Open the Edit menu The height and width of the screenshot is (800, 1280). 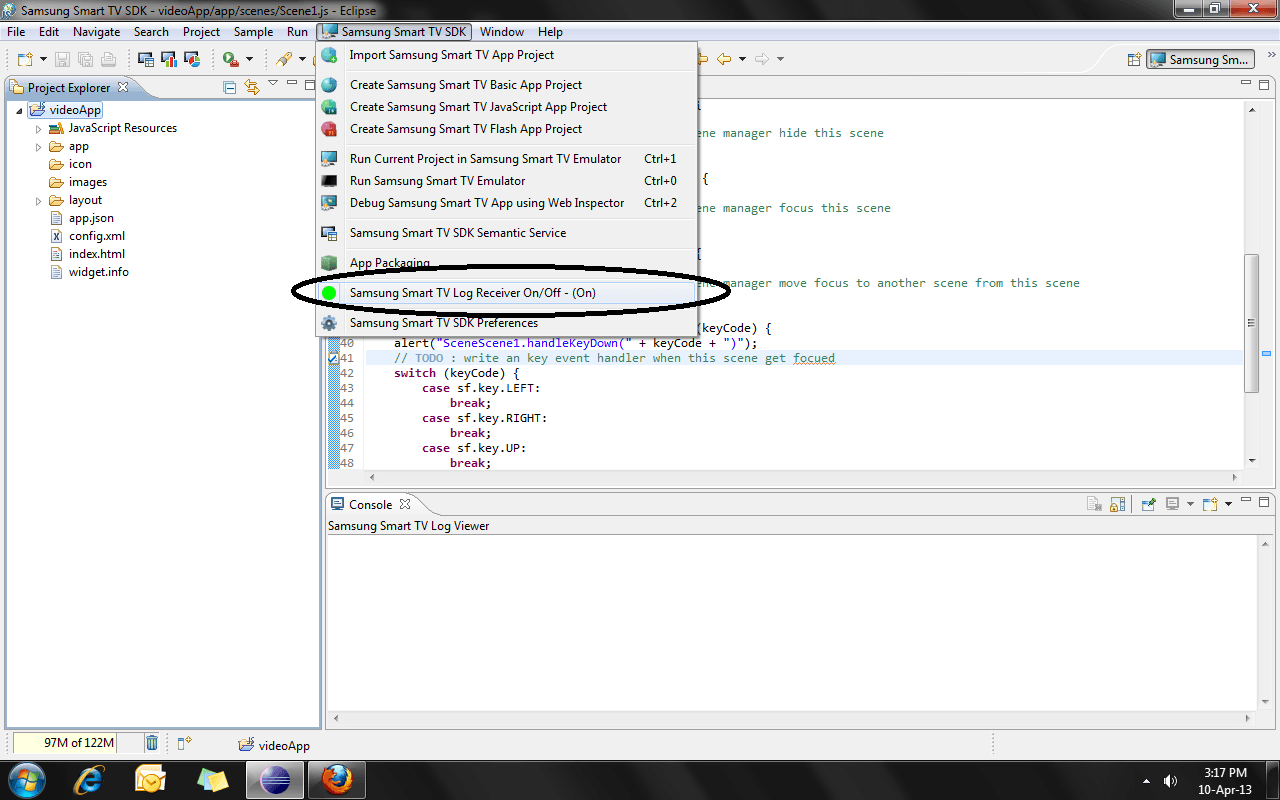[x=49, y=32]
